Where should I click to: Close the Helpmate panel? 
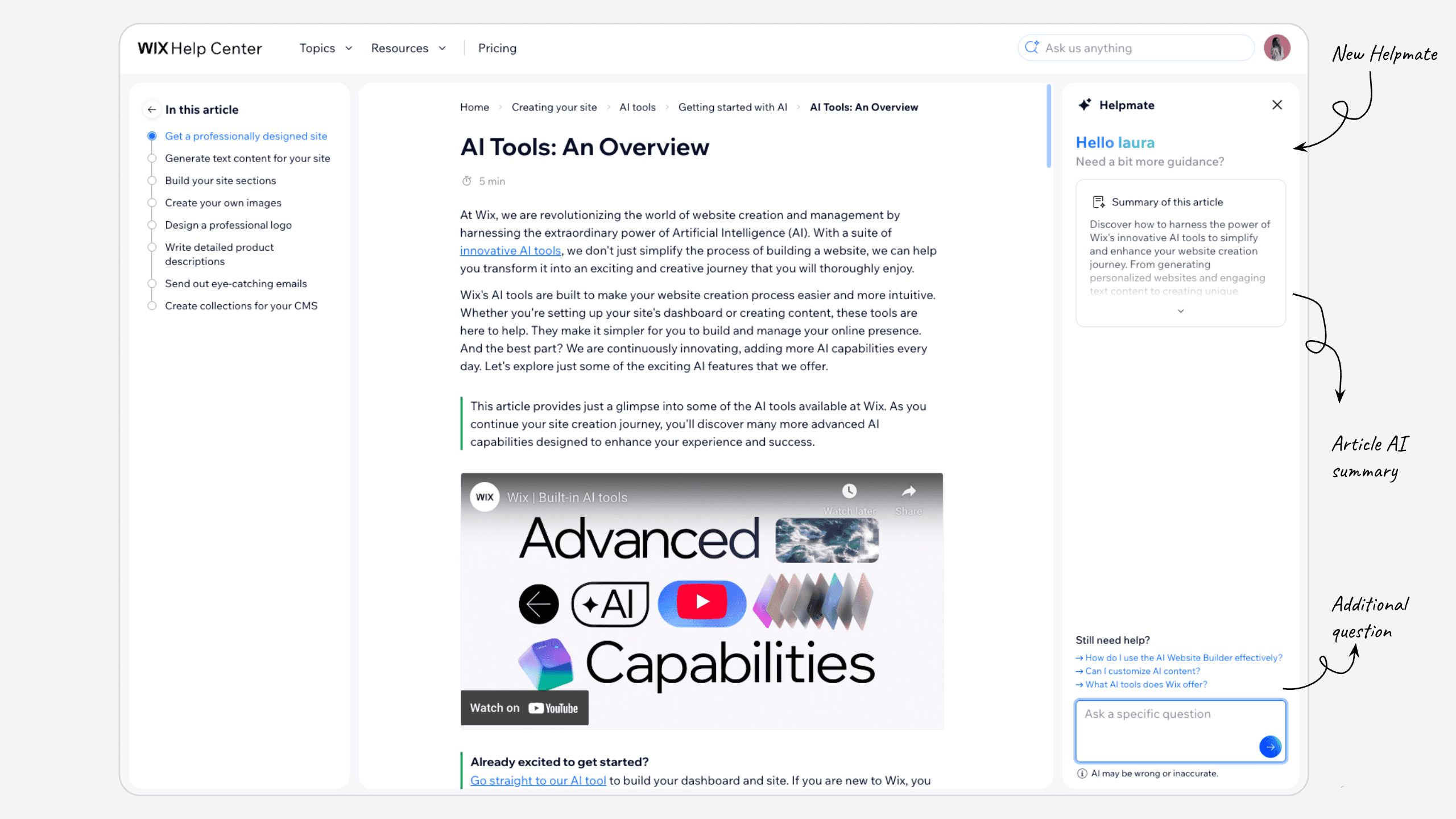tap(1277, 105)
